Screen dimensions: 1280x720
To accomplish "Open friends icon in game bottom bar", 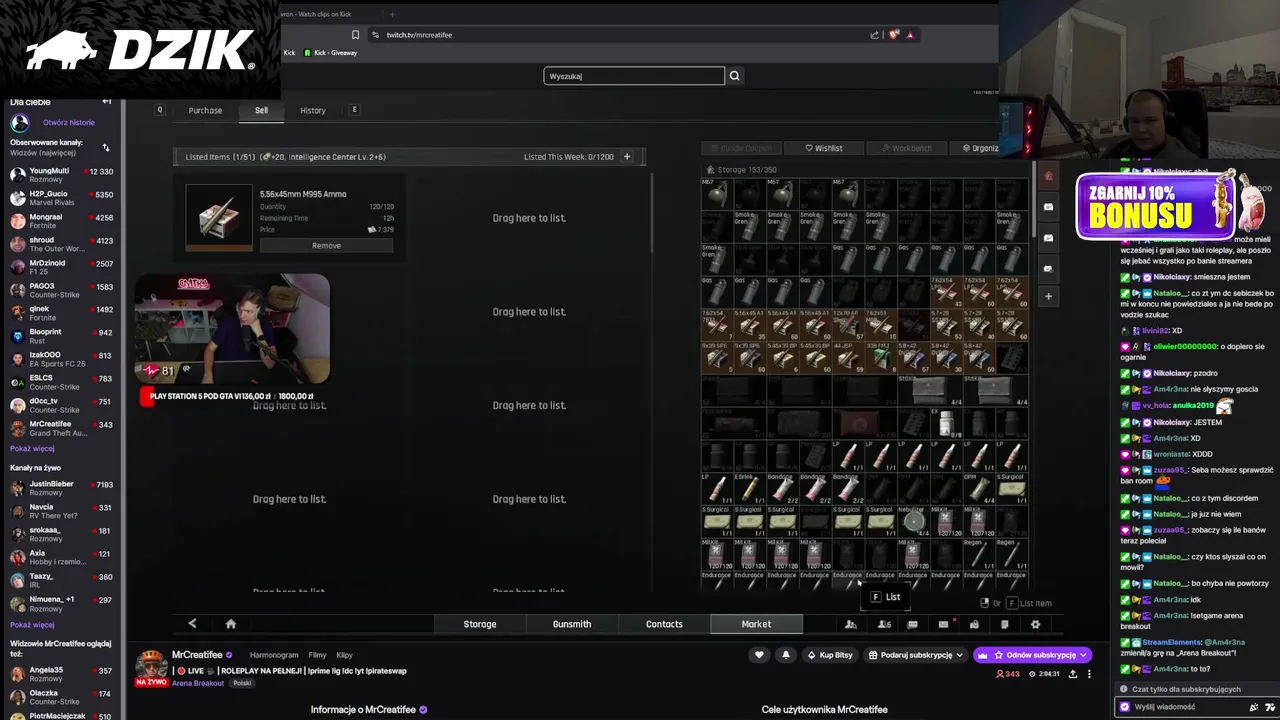I will pos(851,624).
